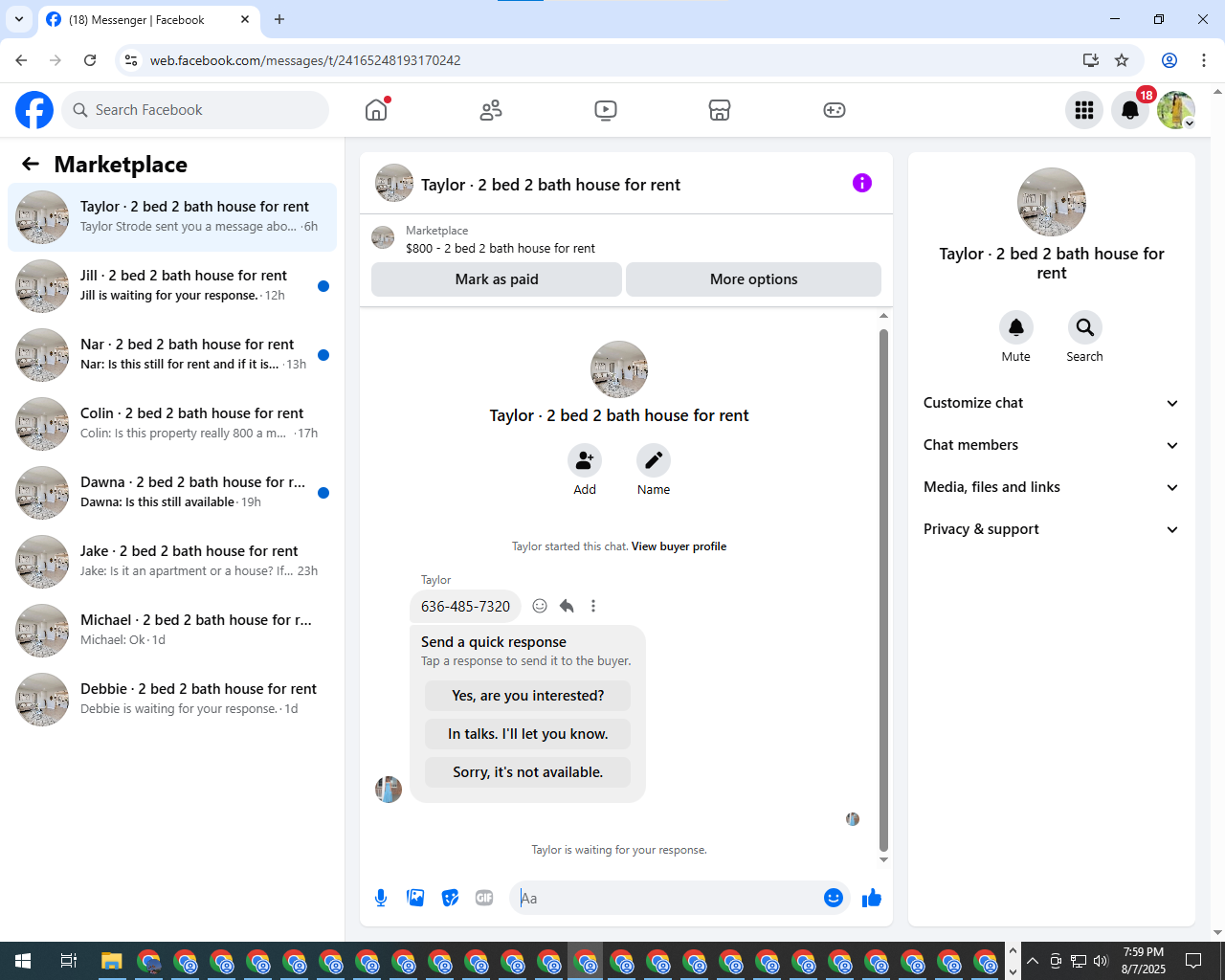Viewport: 1225px width, 980px height.
Task: Open emoji picker in message box
Action: [x=834, y=898]
